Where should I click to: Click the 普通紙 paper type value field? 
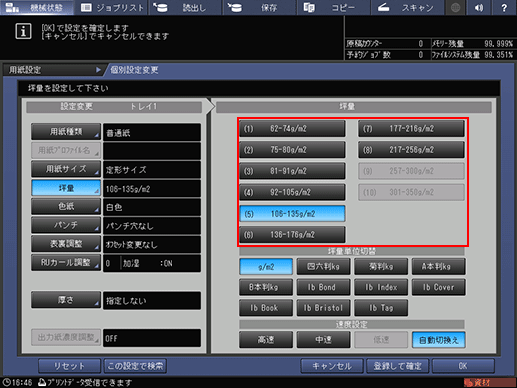point(152,132)
